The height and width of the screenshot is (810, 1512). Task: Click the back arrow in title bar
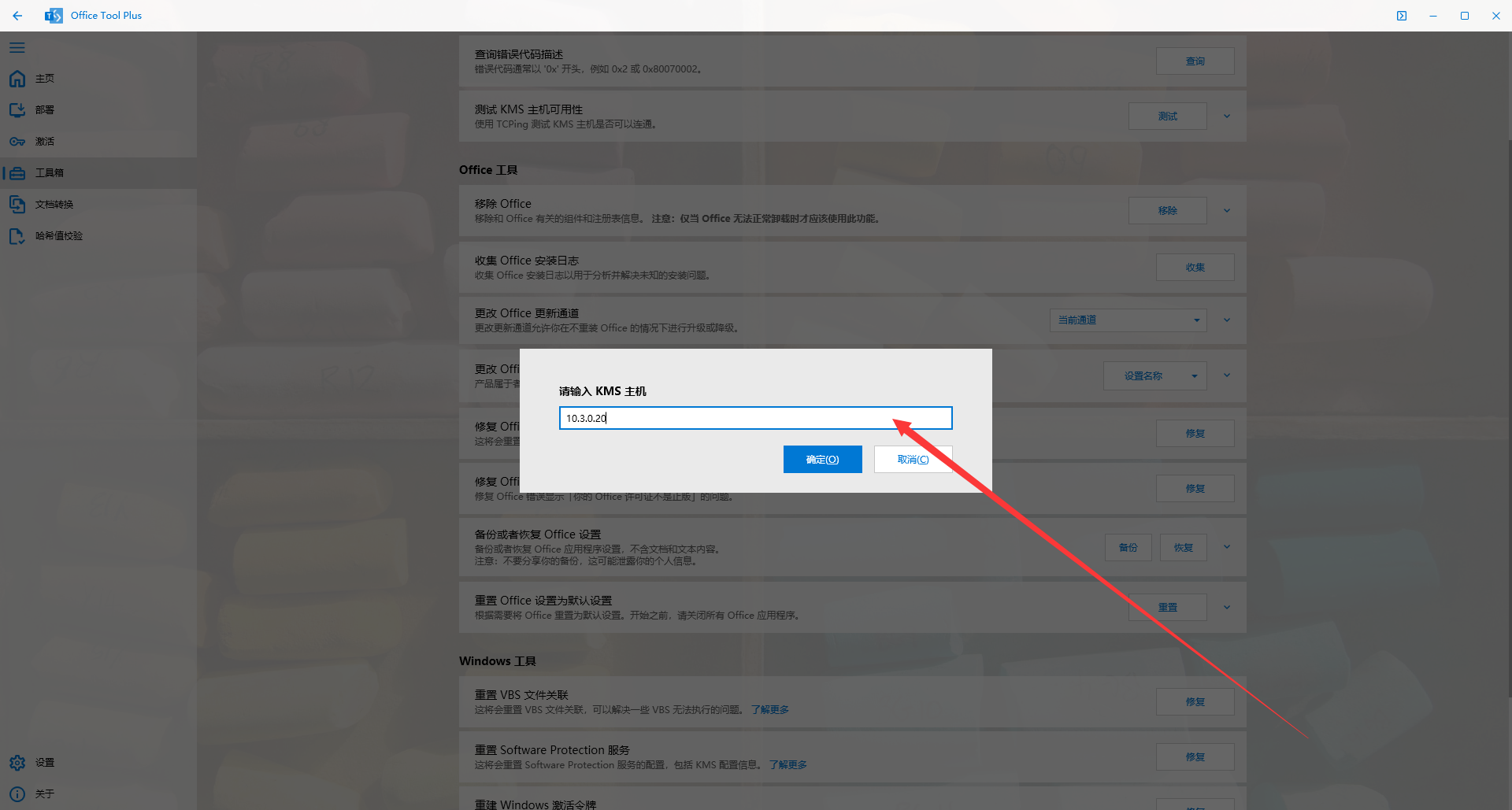point(17,16)
